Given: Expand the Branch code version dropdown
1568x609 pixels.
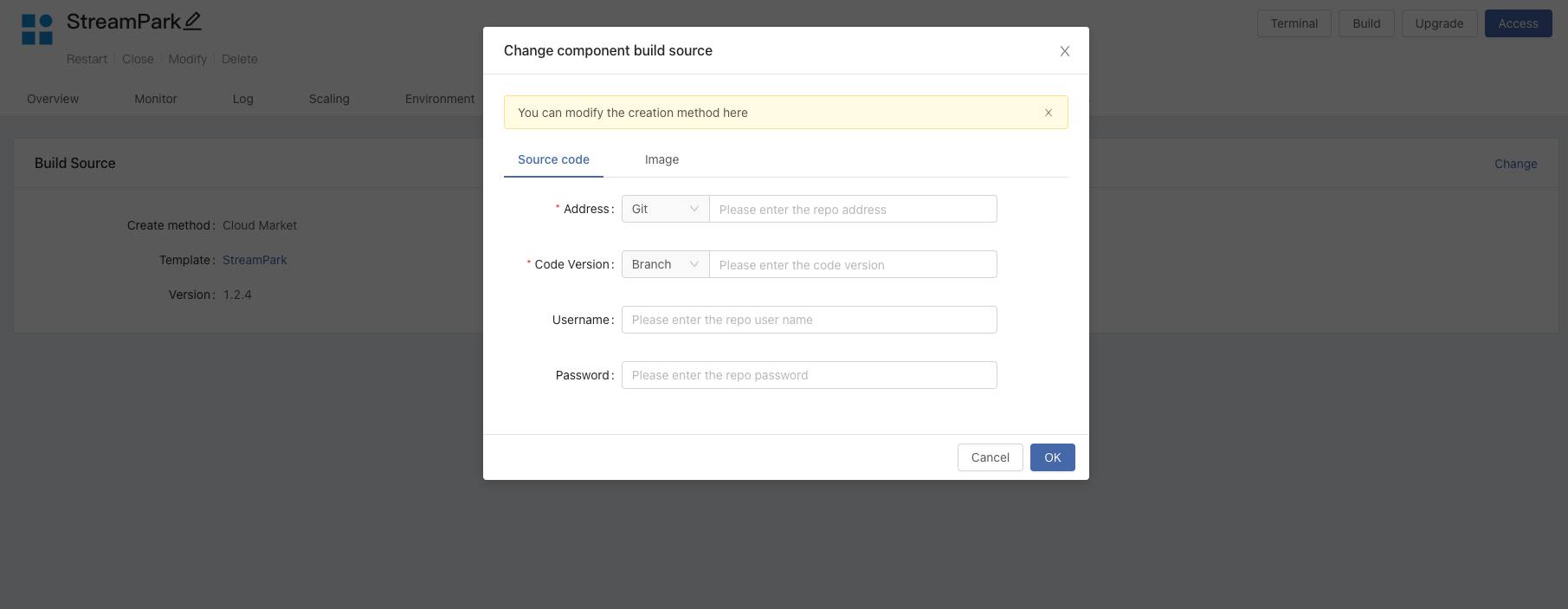Looking at the screenshot, I should 664,265.
